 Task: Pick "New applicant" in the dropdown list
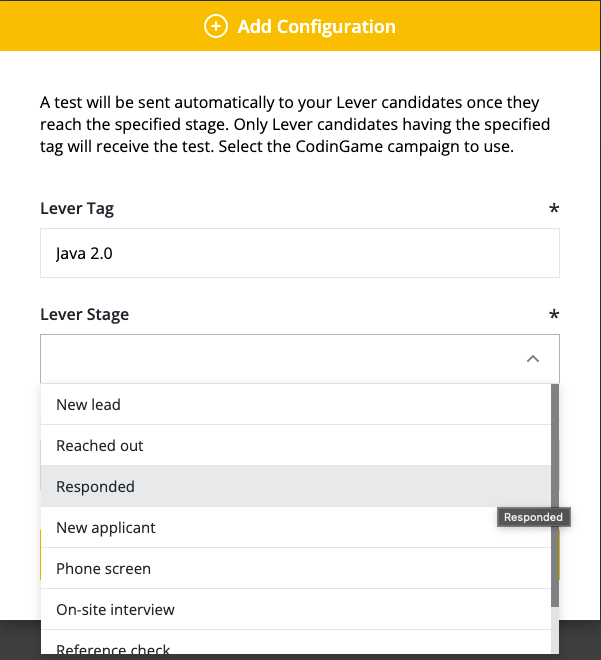106,528
